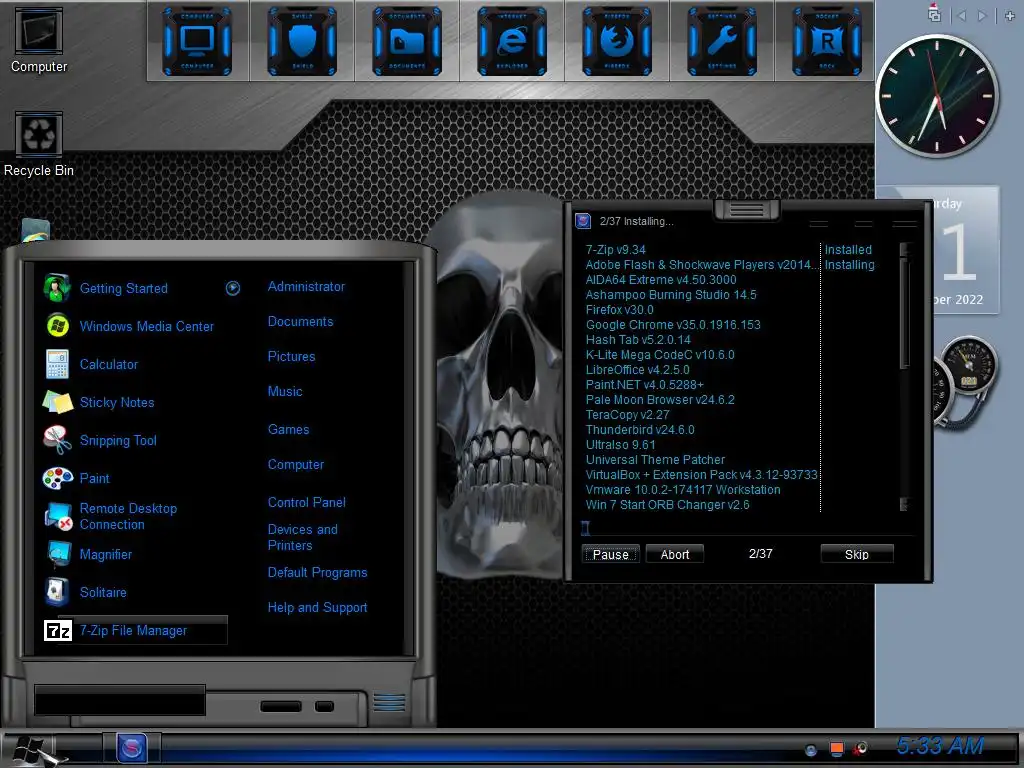Click the Paint palette icon
The width and height of the screenshot is (1024, 768).
point(57,478)
